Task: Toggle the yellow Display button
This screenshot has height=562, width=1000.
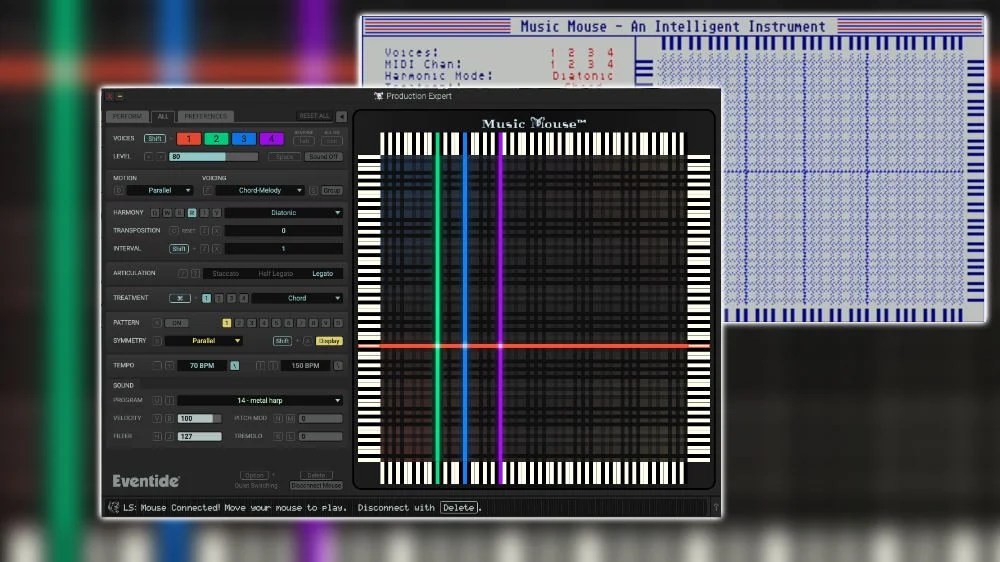Action: click(x=329, y=341)
